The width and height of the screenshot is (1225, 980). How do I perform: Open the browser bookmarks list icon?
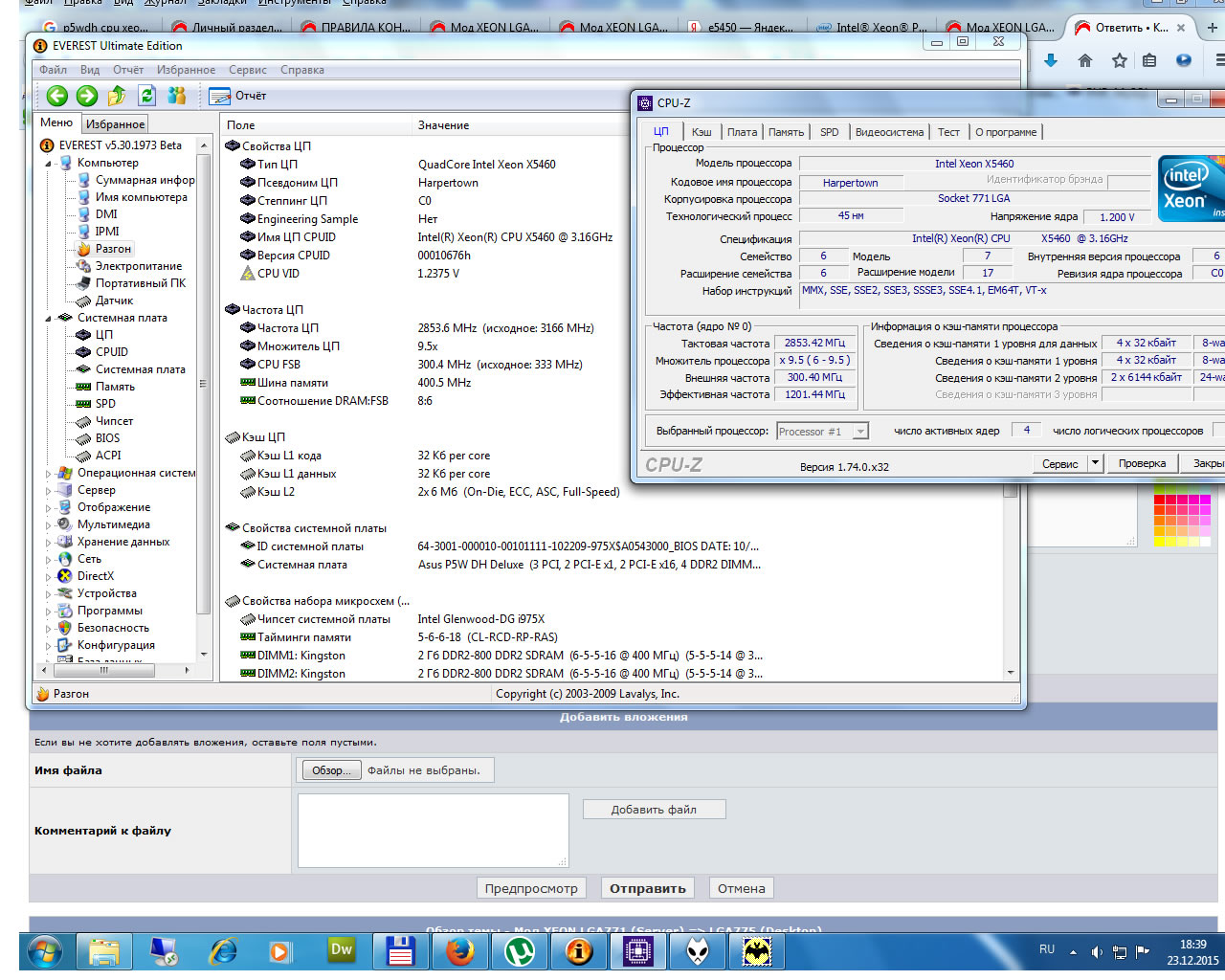pos(1149,60)
